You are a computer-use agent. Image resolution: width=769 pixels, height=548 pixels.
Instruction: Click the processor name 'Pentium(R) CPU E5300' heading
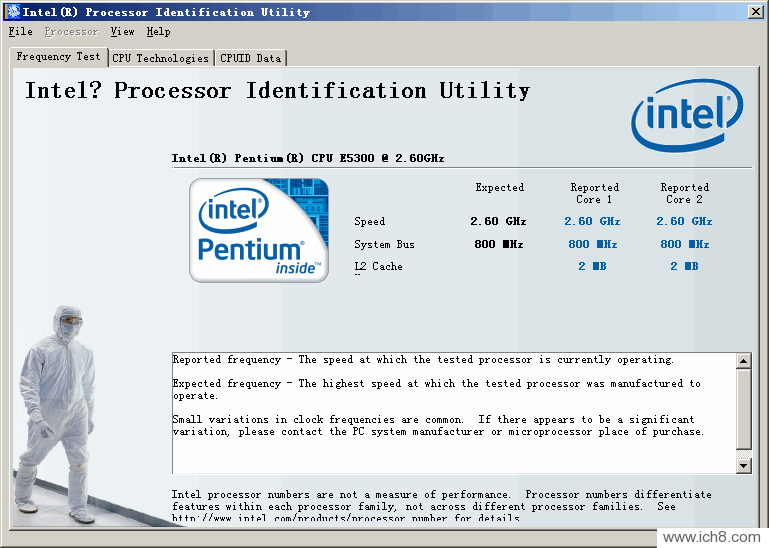308,158
